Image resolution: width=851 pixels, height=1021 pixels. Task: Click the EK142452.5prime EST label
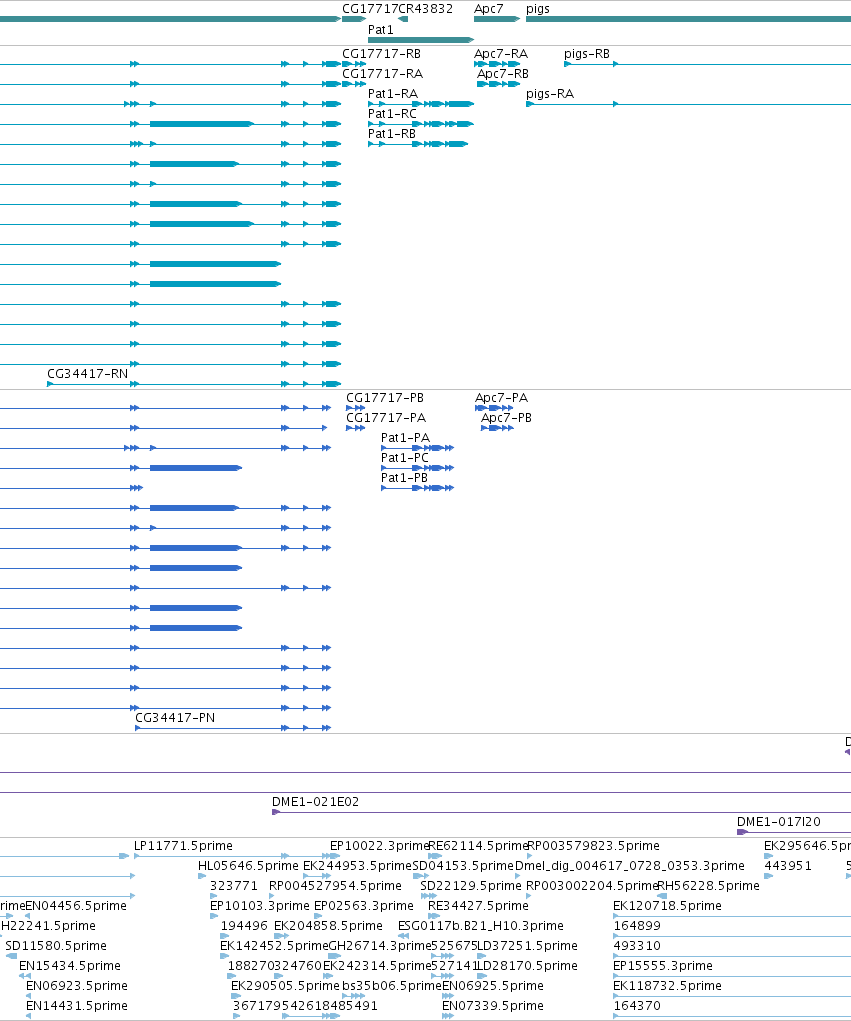pyautogui.click(x=274, y=945)
